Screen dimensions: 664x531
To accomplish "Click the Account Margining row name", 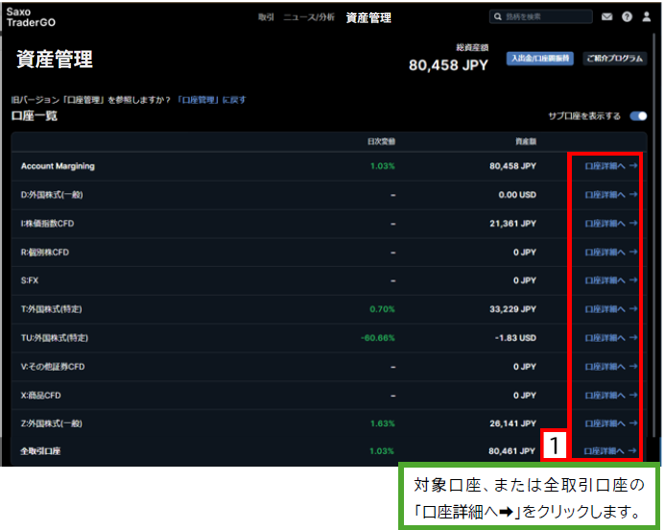I will (58, 166).
